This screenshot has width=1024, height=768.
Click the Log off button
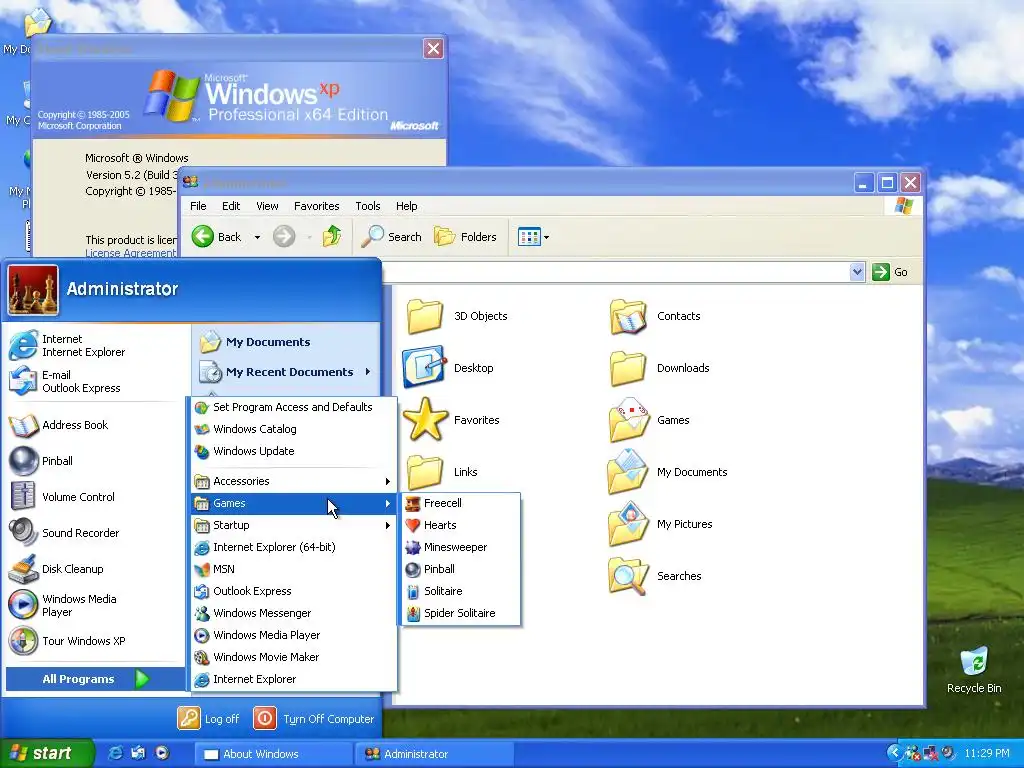click(209, 719)
